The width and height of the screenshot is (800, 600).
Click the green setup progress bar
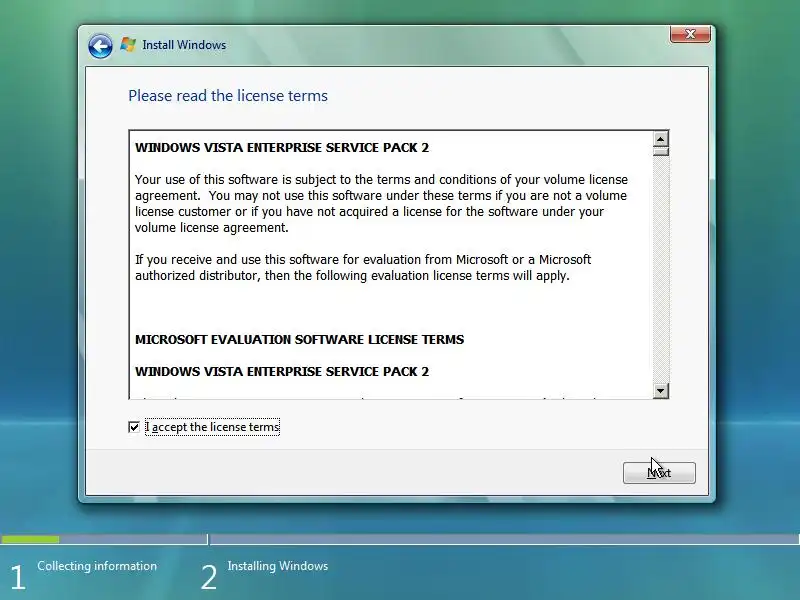coord(30,539)
